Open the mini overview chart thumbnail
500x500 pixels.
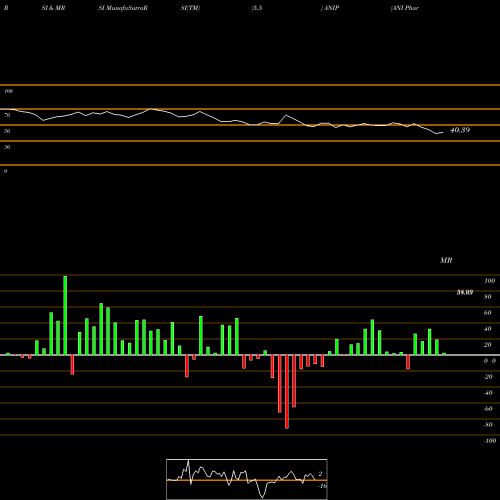[x=247, y=479]
